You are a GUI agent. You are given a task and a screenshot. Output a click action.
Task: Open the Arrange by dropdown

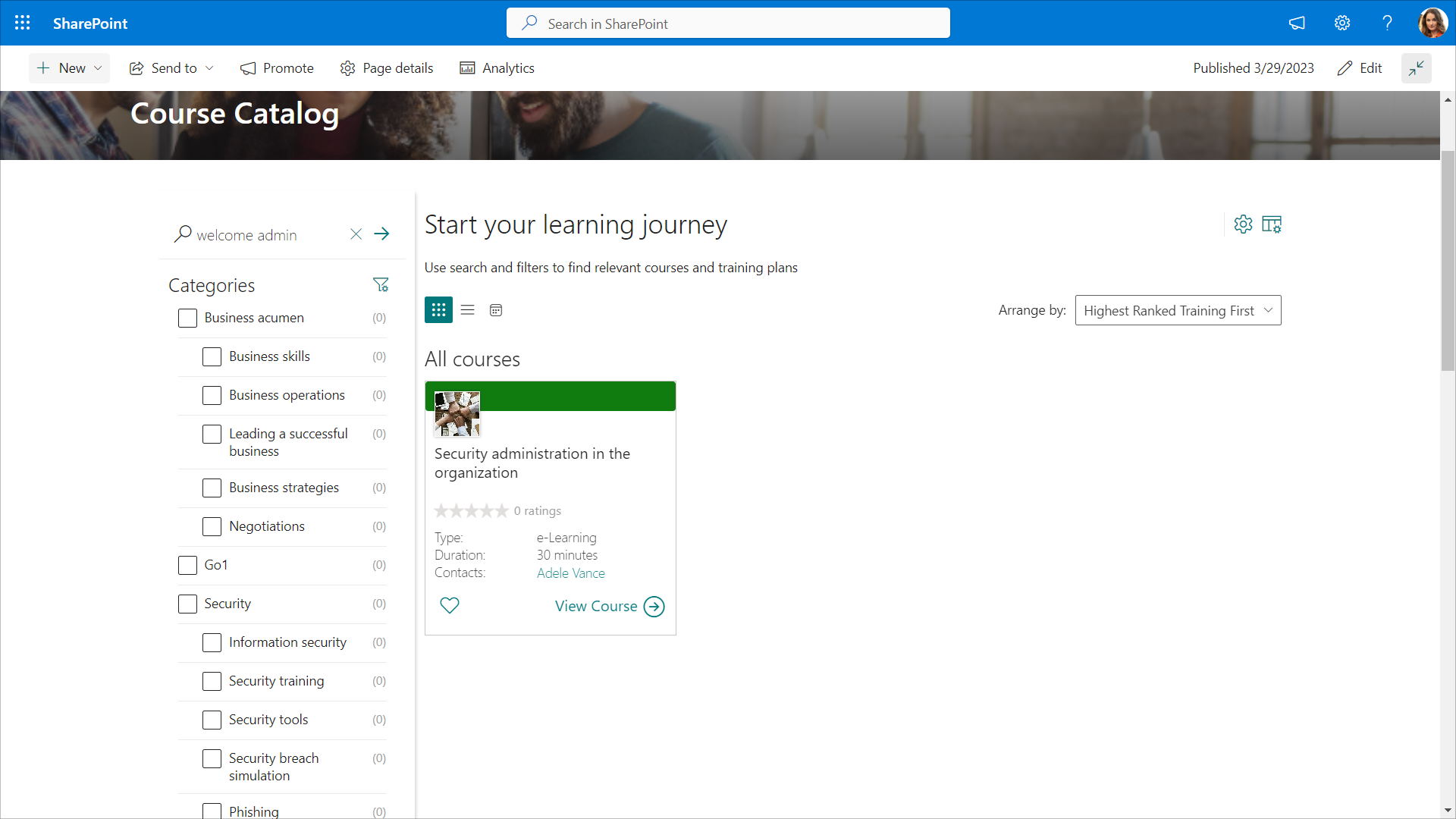[x=1178, y=310]
